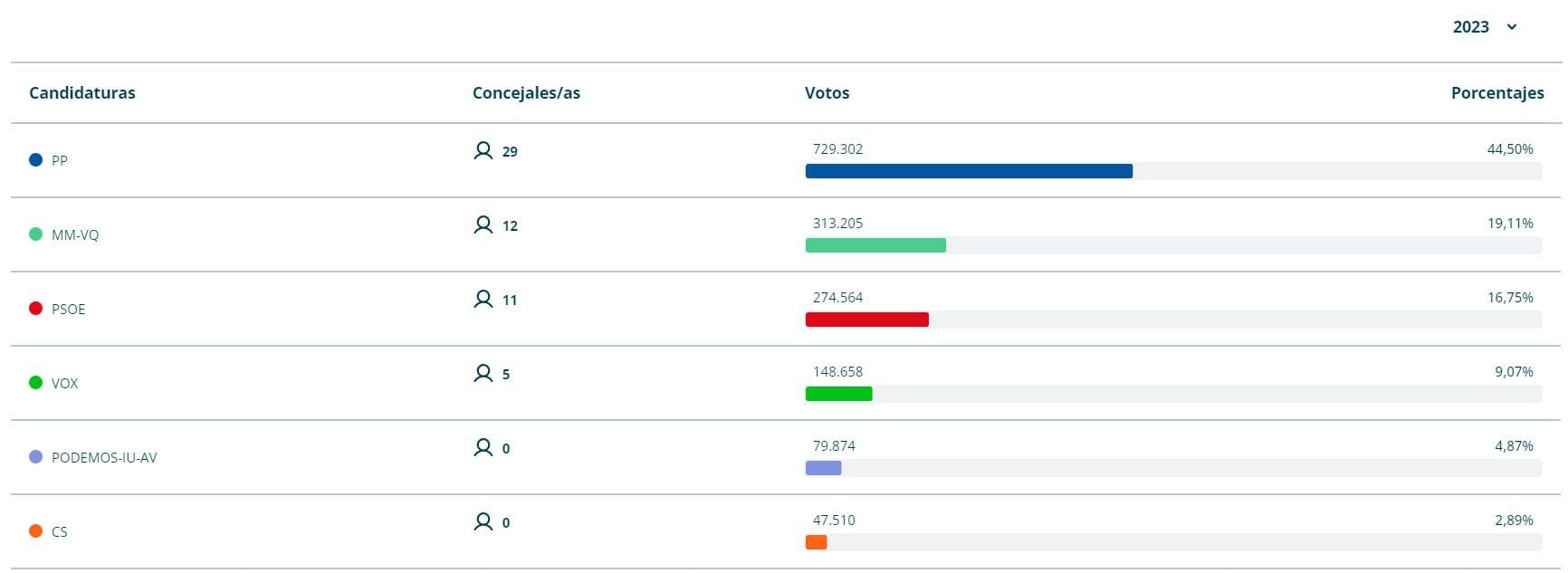Click the blue PP color dot
The height and width of the screenshot is (573, 1568).
click(36, 160)
